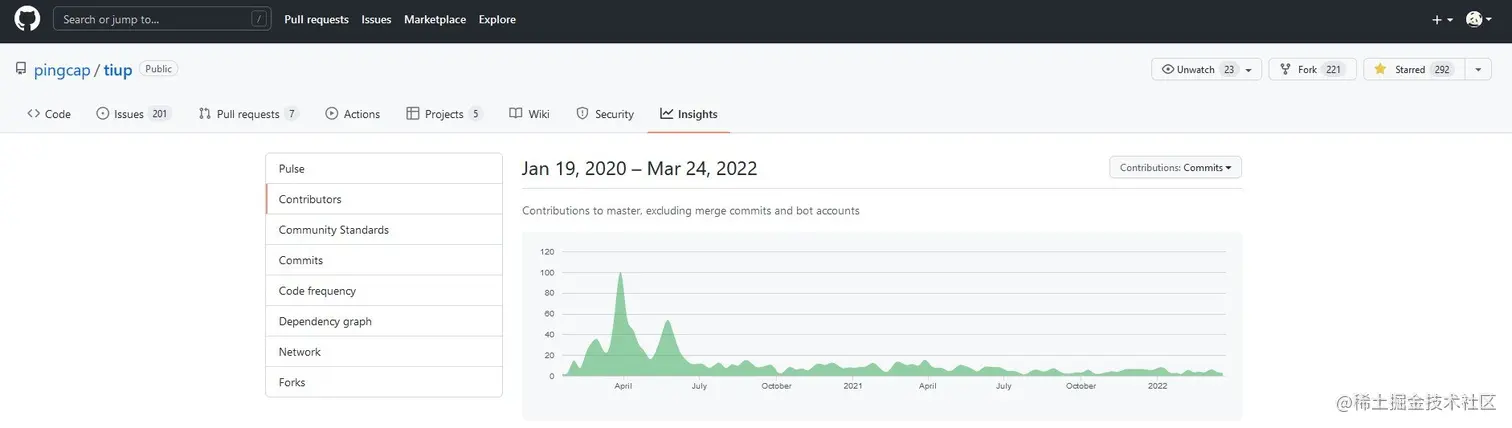Open the repository Pull requests tab
This screenshot has height=428, width=1512.
point(248,114)
